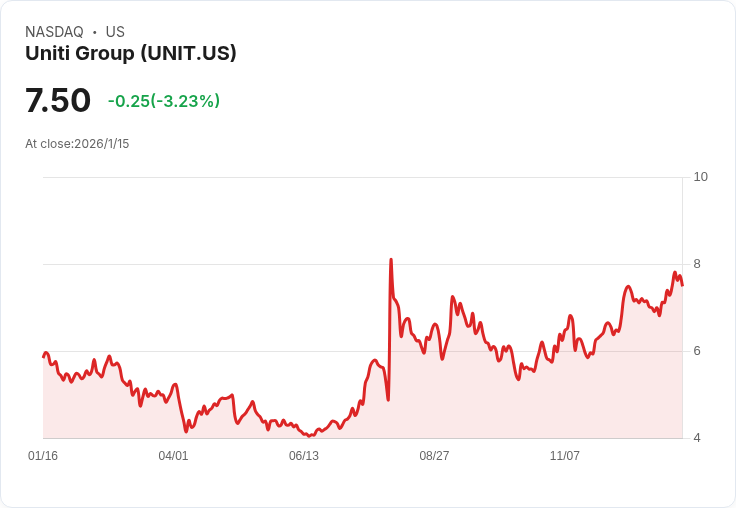Click the 8 price axis label
Viewport: 736px width, 508px height.
697,264
